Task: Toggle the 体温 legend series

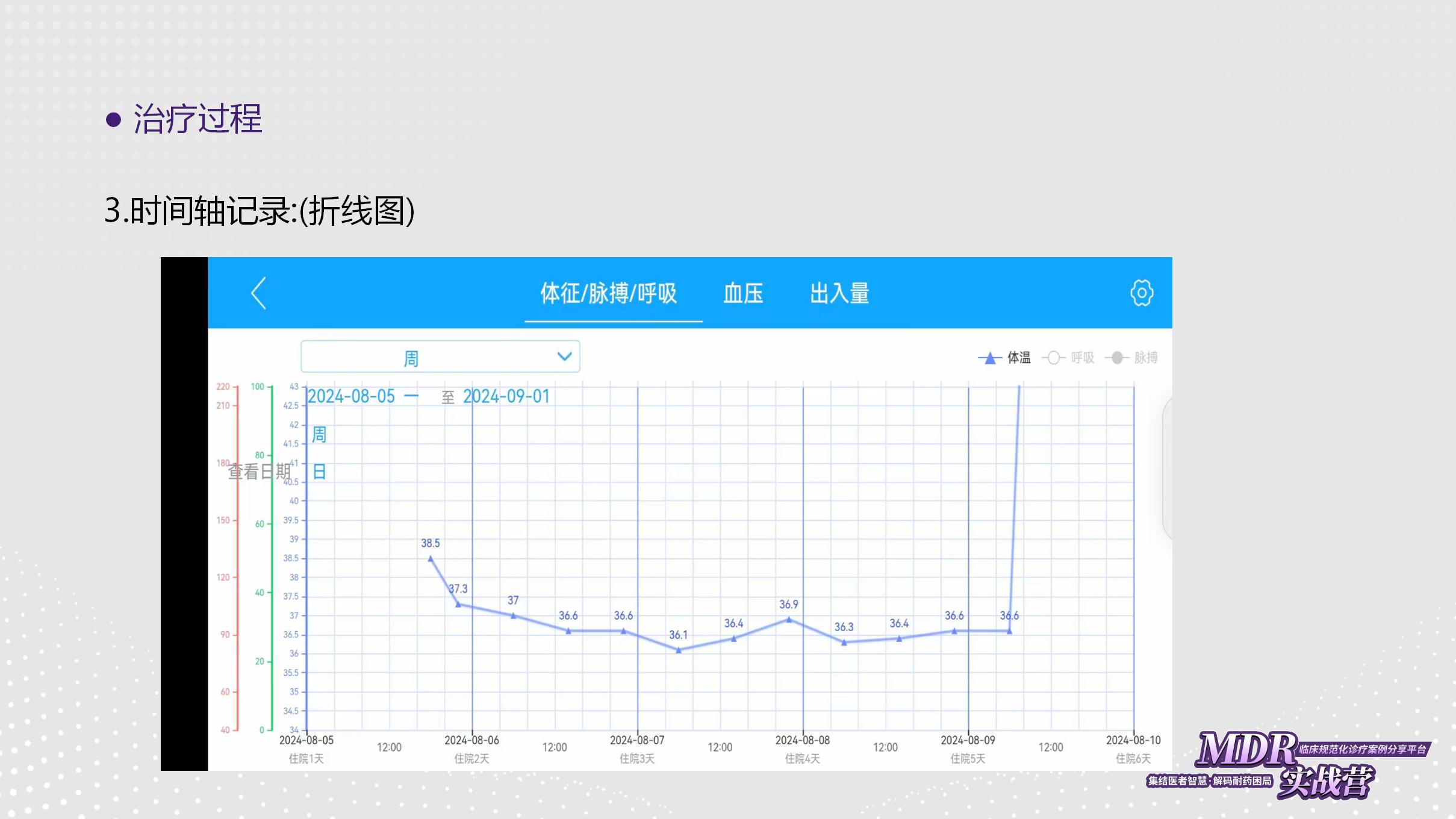Action: coord(1005,358)
